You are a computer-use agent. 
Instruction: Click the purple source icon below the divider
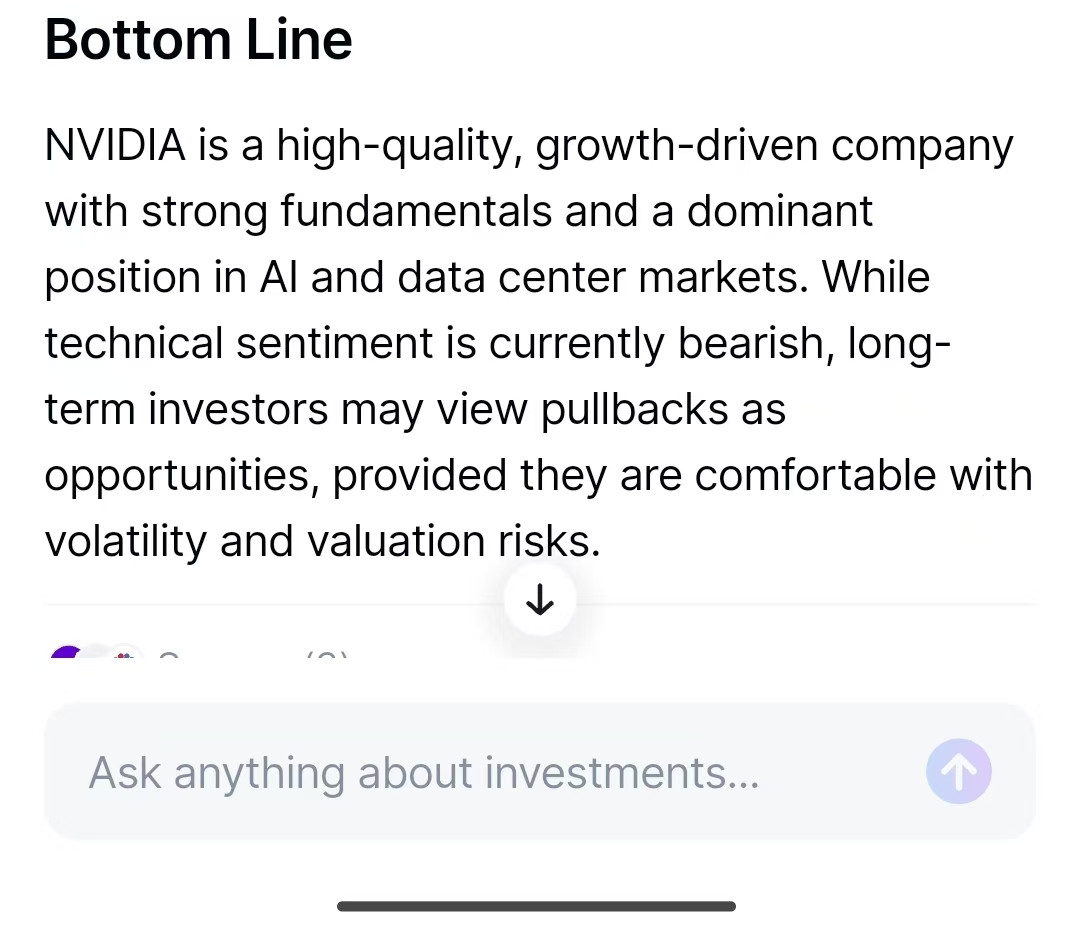(68, 652)
